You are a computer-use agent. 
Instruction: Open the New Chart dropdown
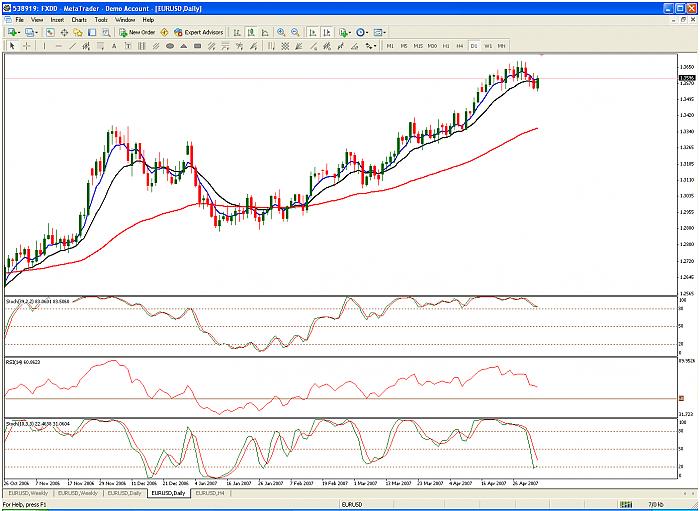[14, 33]
